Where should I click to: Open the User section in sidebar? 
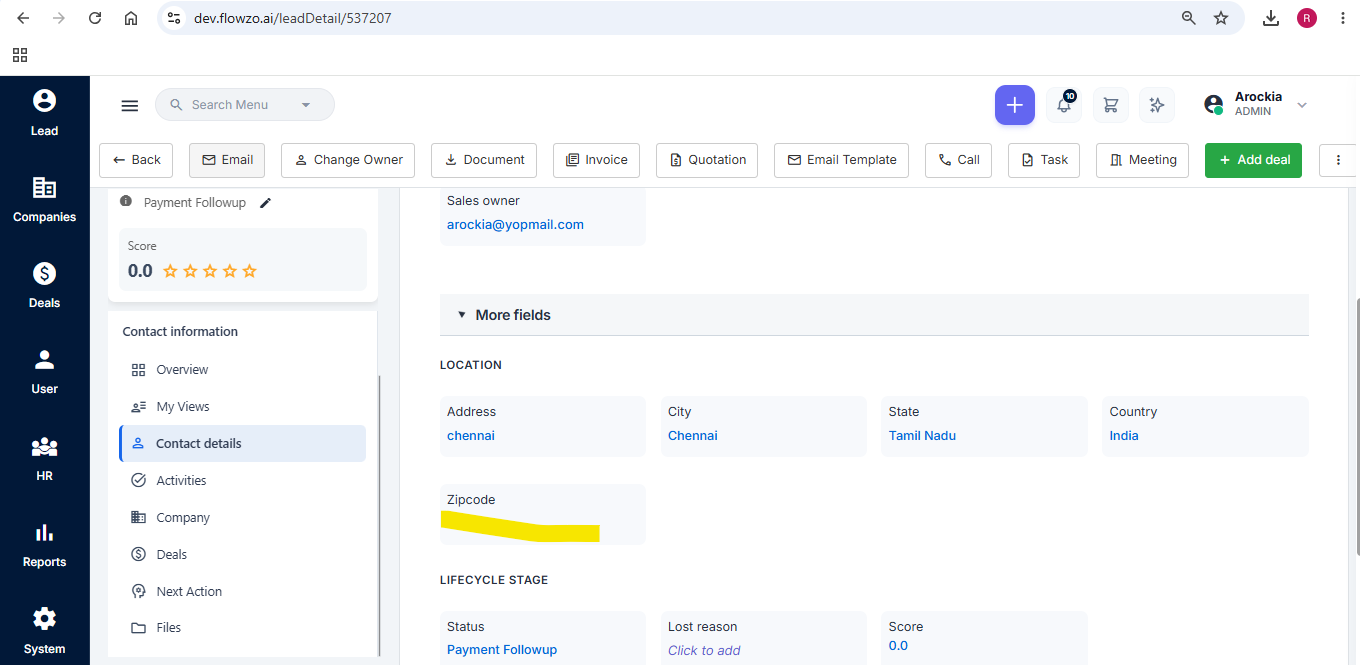[x=44, y=372]
